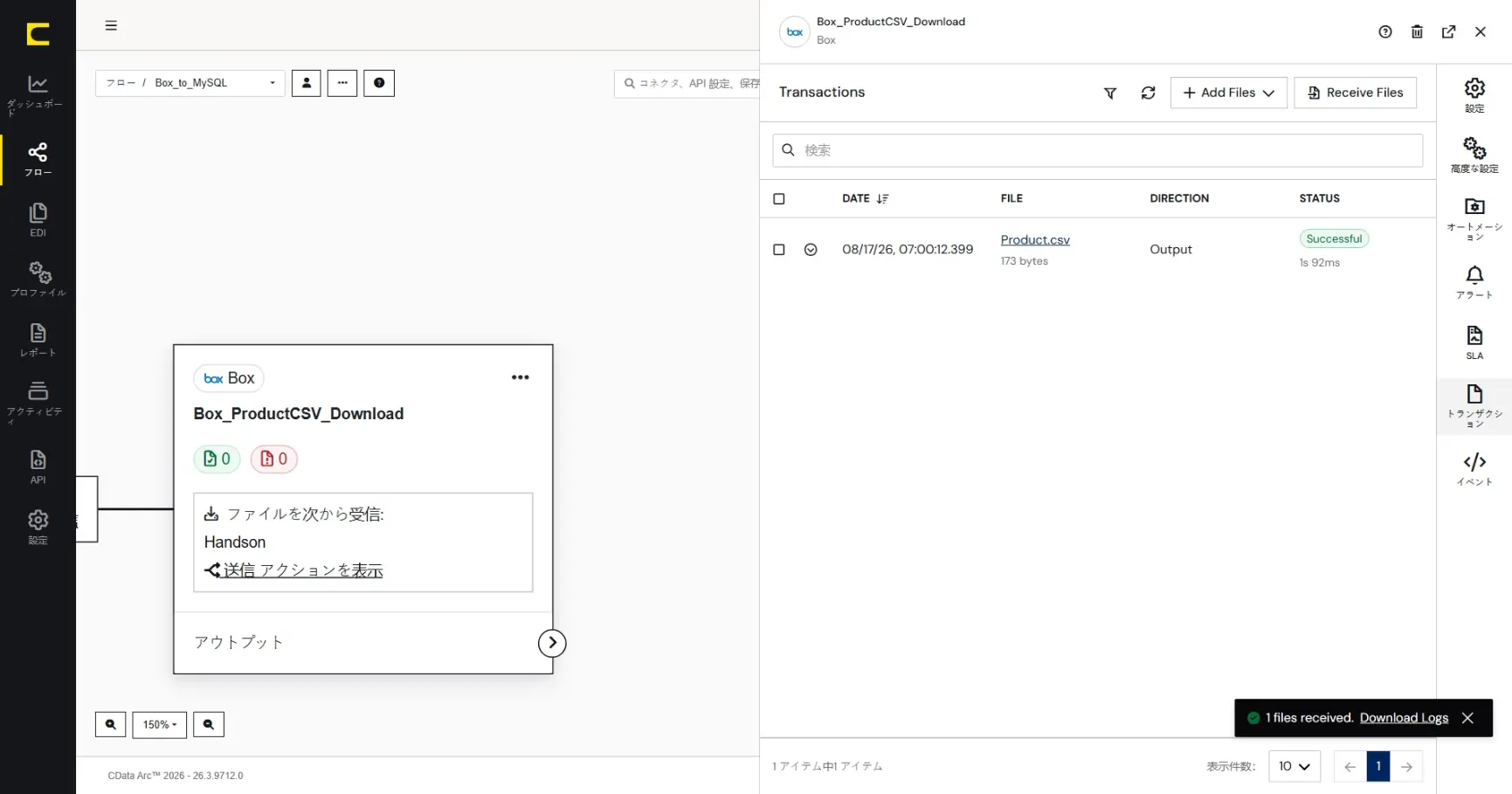Image resolution: width=1512 pixels, height=794 pixels.
Task: Click the Box_ProductCSV_Download card title
Action: pyautogui.click(x=299, y=414)
